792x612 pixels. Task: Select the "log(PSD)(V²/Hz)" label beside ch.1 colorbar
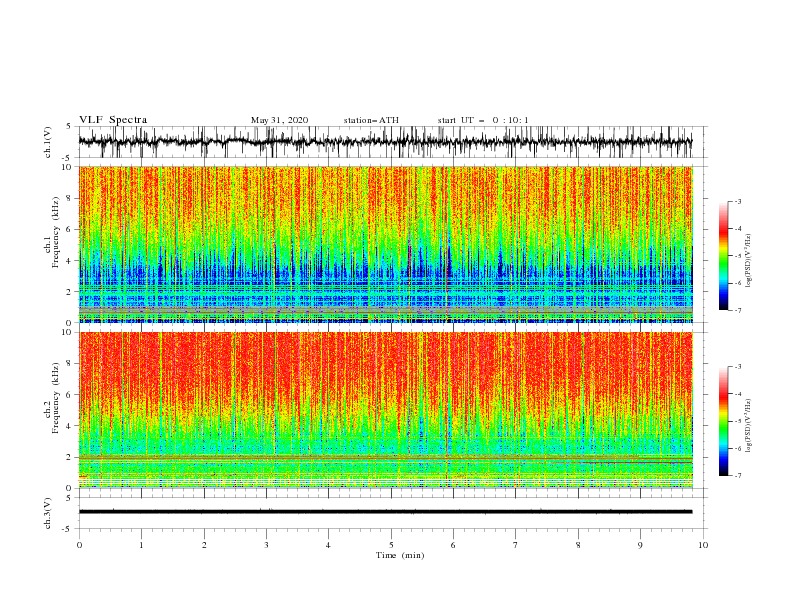click(749, 261)
